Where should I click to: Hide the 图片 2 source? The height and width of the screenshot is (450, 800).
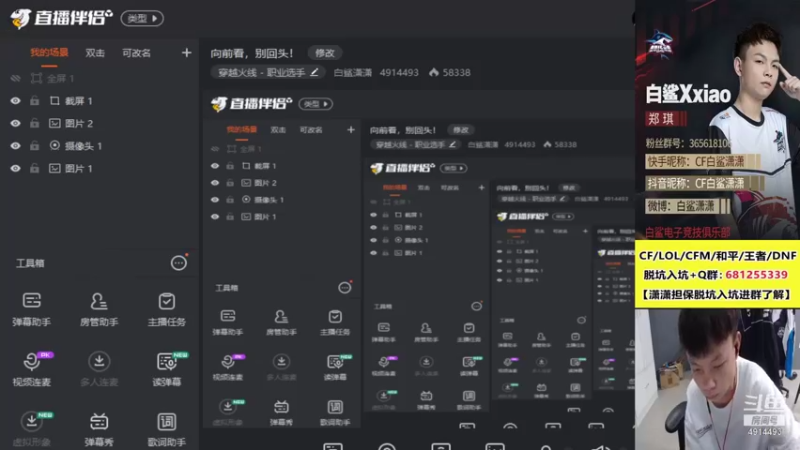(x=15, y=123)
